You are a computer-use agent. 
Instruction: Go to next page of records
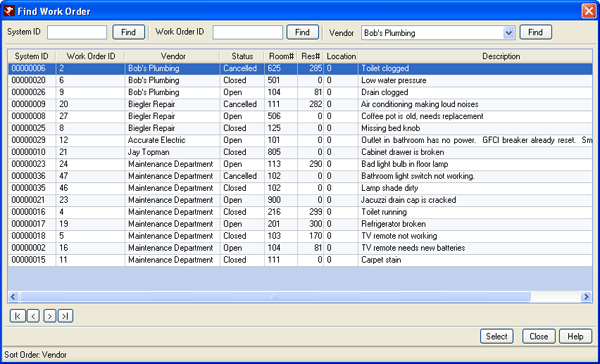click(50, 316)
